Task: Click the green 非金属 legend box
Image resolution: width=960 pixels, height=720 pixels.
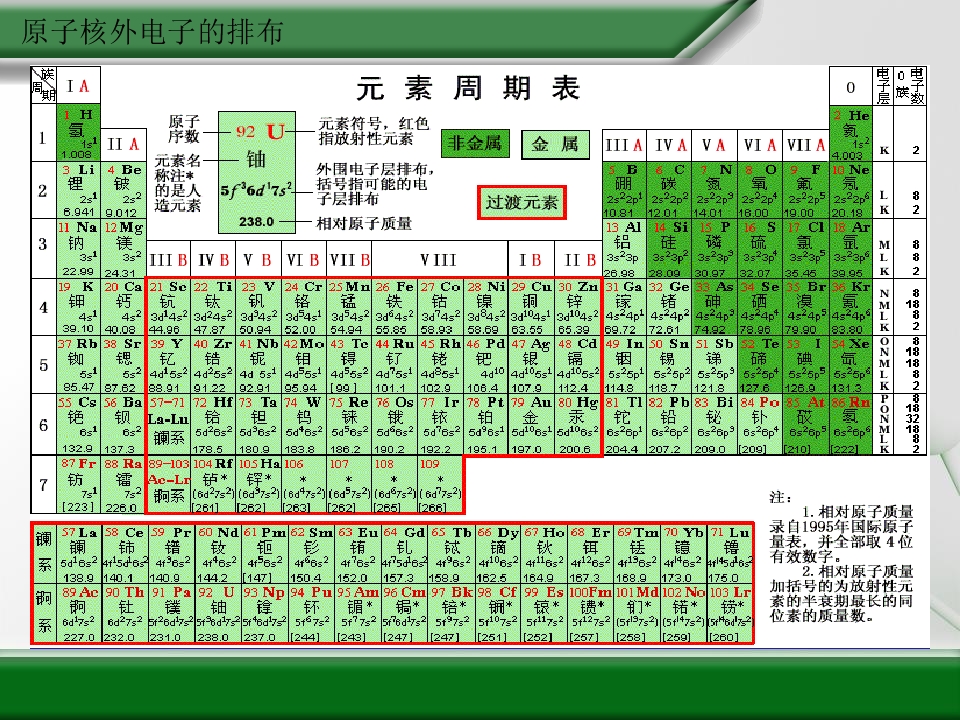Action: point(475,144)
